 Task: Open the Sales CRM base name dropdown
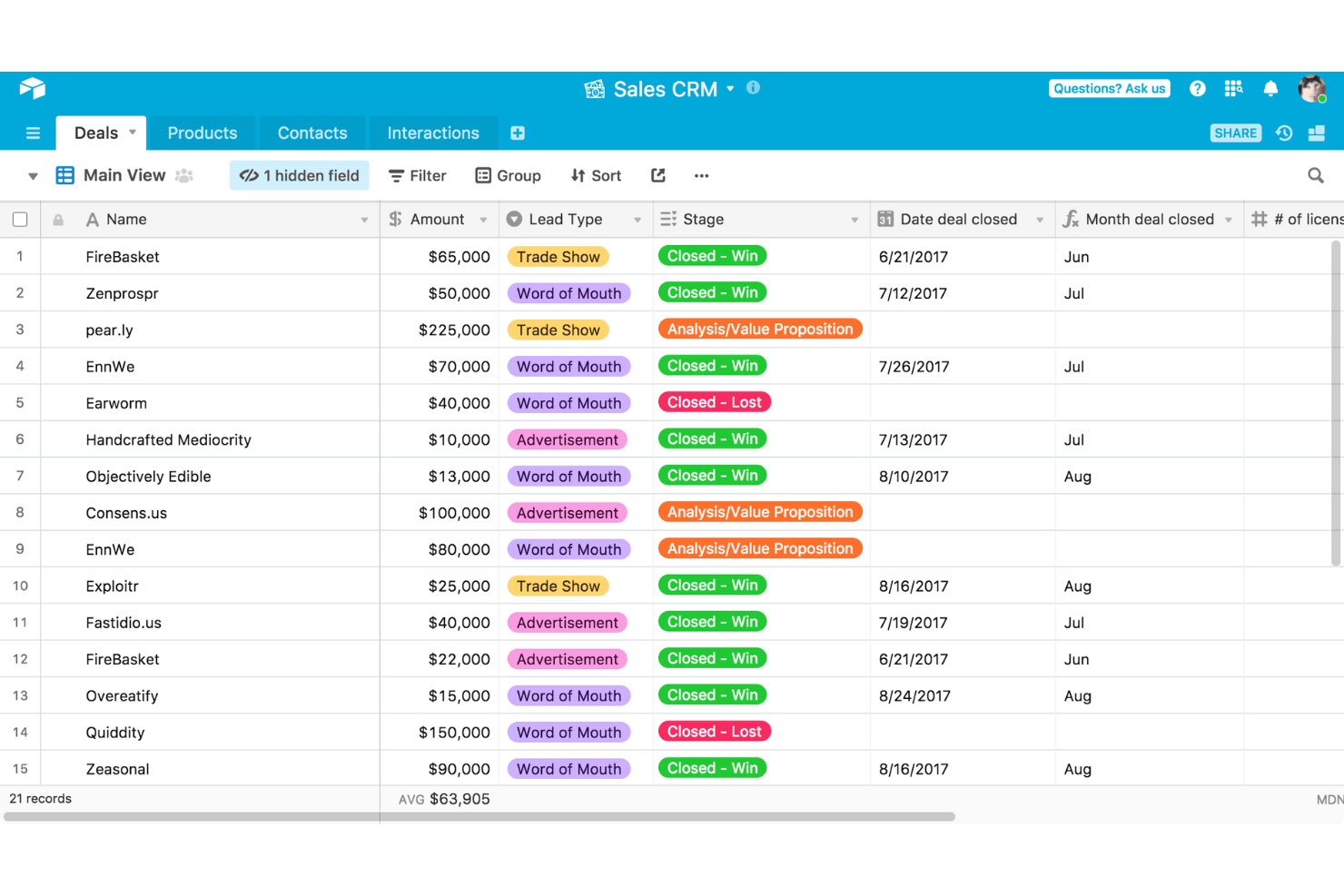pyautogui.click(x=730, y=89)
